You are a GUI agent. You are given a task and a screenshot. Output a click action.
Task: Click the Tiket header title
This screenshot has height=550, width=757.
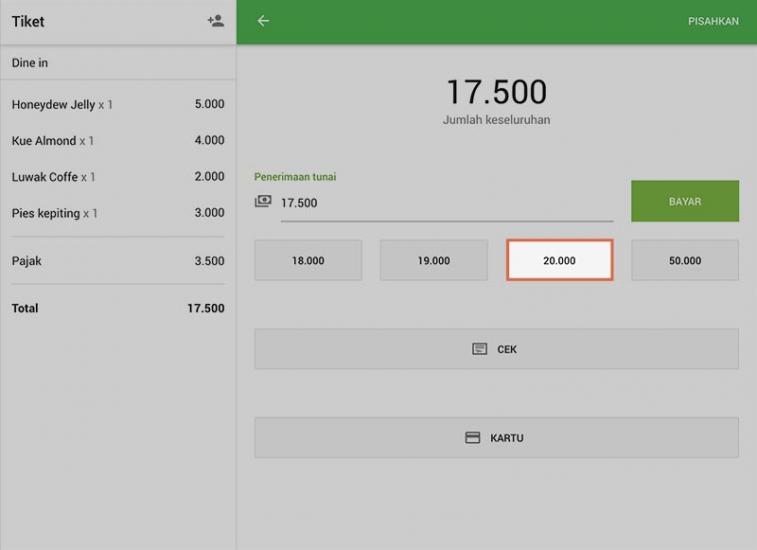(x=28, y=22)
